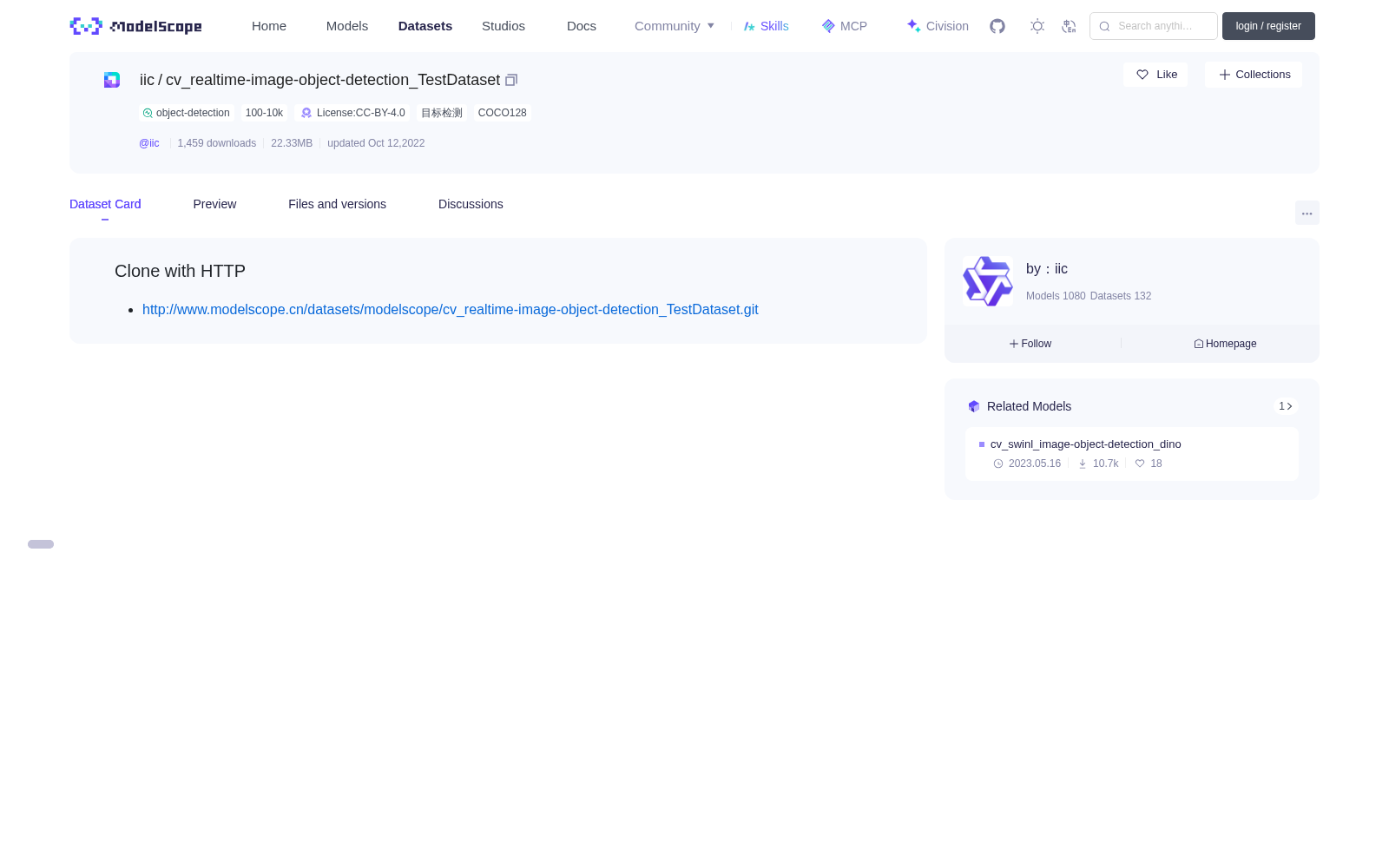Click the iic organization avatar logo
Image resolution: width=1389 pixels, height=868 pixels.
tap(988, 280)
